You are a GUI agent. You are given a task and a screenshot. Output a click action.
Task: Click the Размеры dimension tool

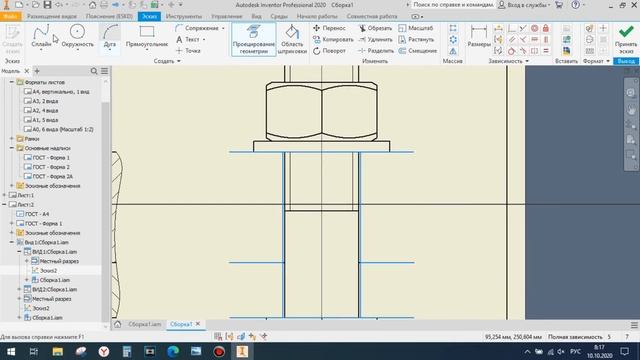479,36
